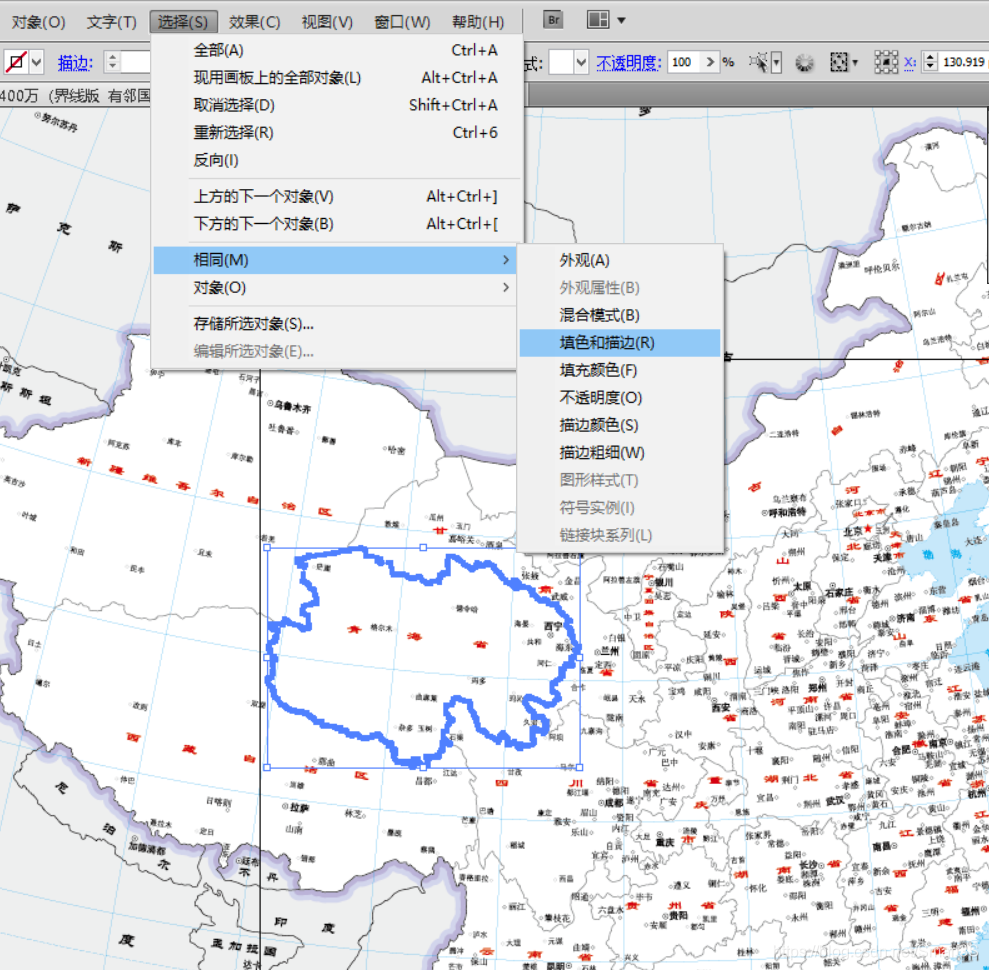Click the select similar objects icon
Image resolution: width=989 pixels, height=970 pixels.
click(759, 62)
